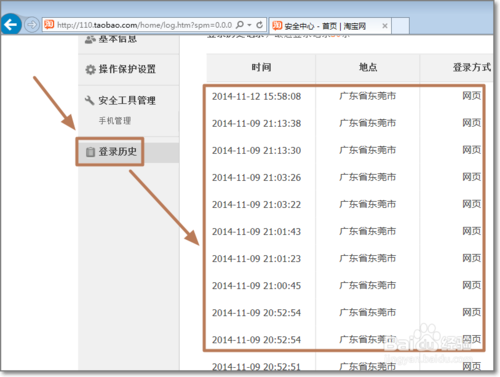This screenshot has height=377, width=500.
Task: Click the clipboard icon beside 登录历史
Action: click(x=90, y=152)
